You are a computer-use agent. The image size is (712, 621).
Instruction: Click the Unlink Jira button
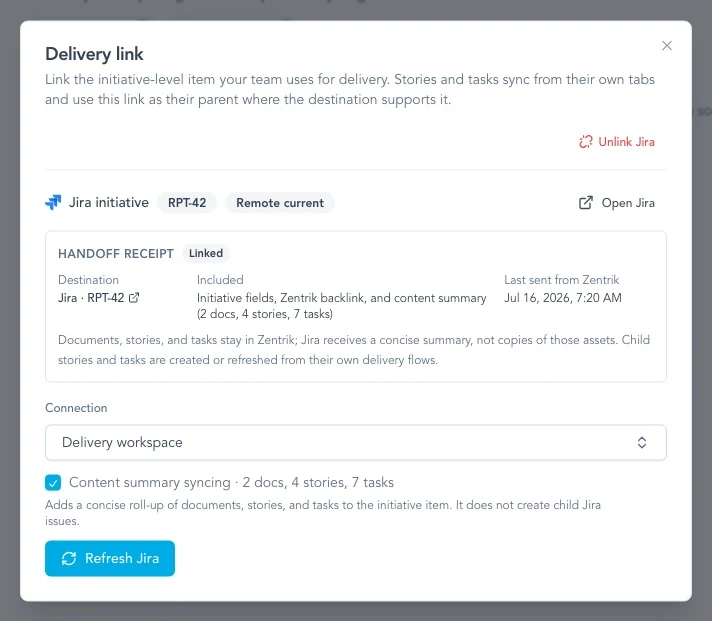(x=617, y=142)
